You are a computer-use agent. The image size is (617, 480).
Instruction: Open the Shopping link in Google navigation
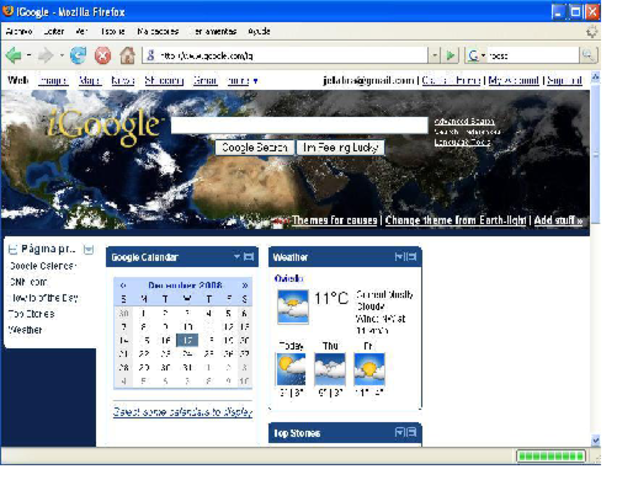(164, 81)
